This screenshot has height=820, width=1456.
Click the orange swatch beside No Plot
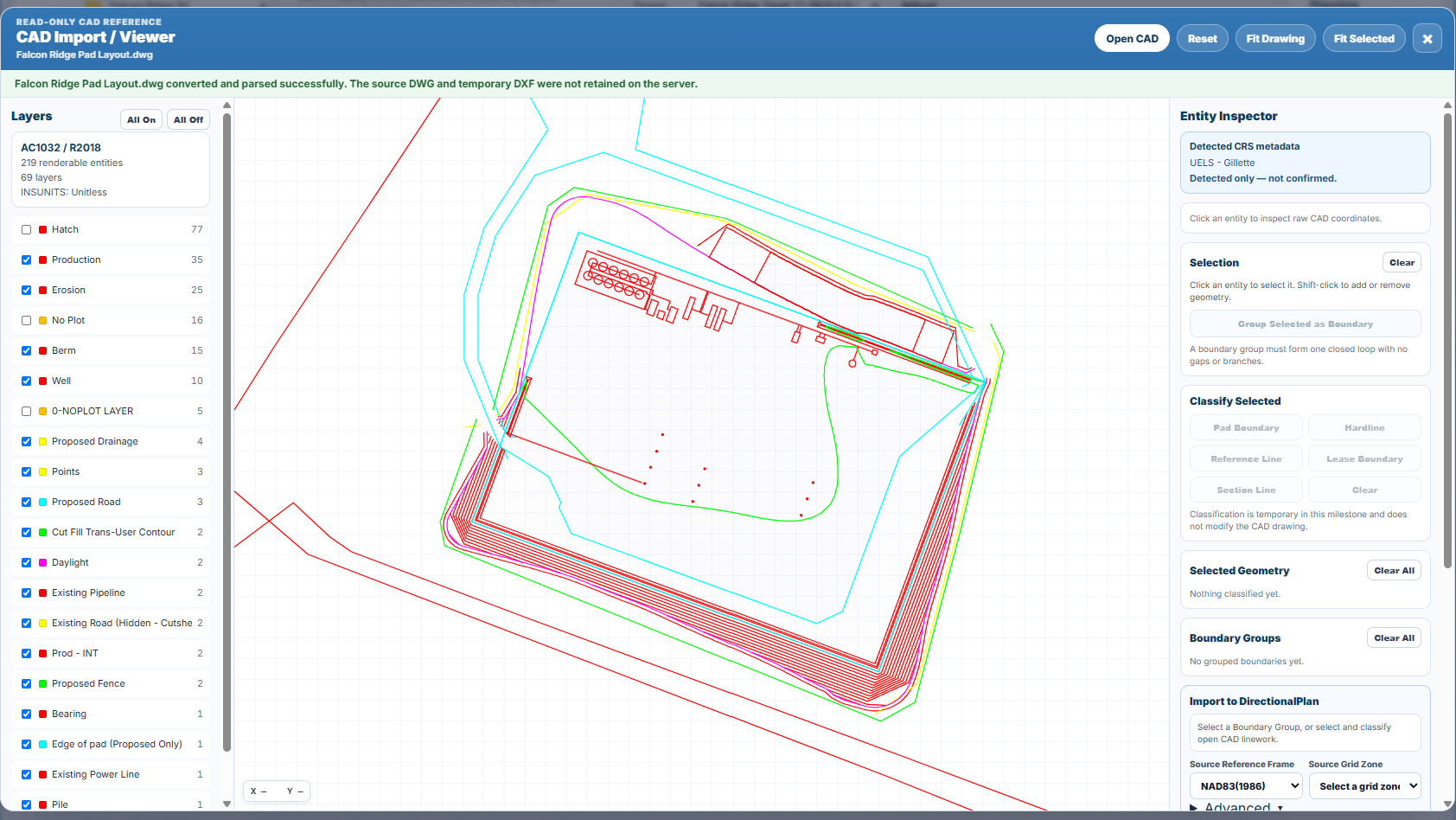pyautogui.click(x=42, y=320)
